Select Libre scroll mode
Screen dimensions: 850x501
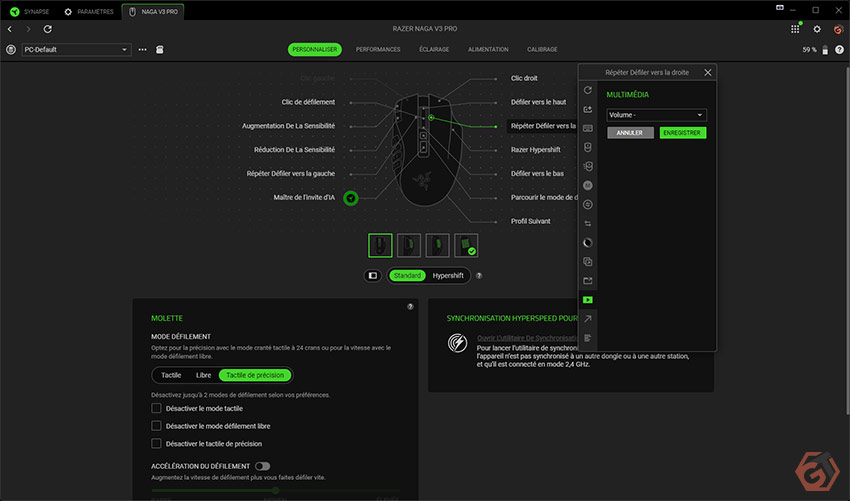point(203,375)
